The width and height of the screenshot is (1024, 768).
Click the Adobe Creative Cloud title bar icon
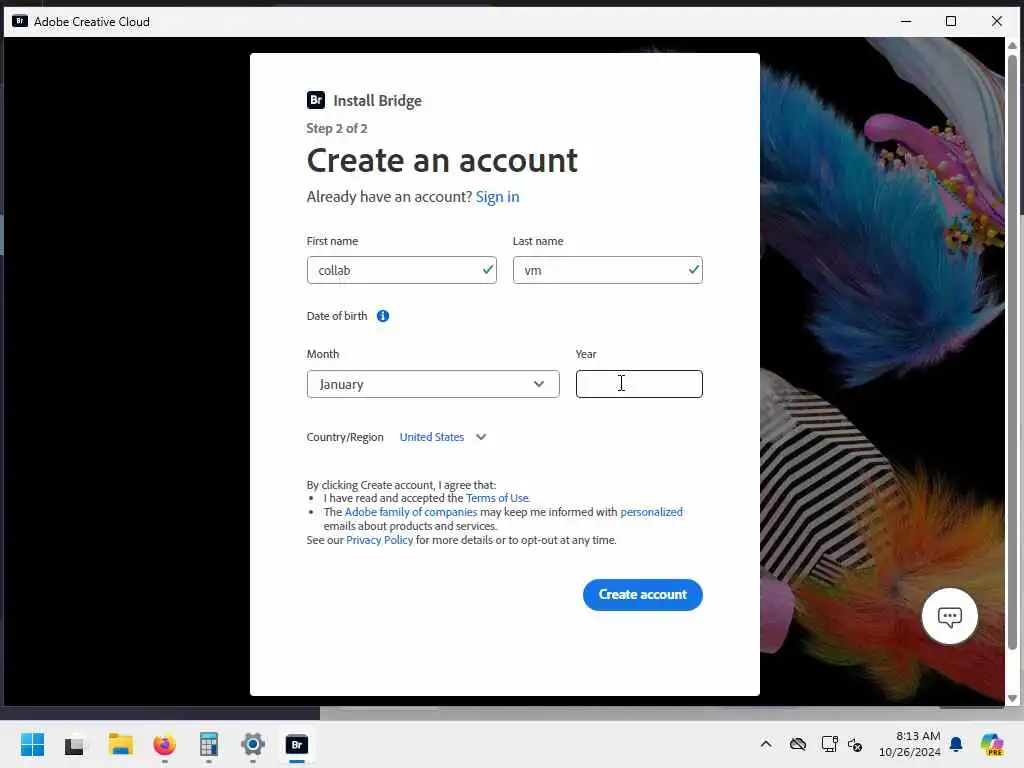(x=20, y=21)
